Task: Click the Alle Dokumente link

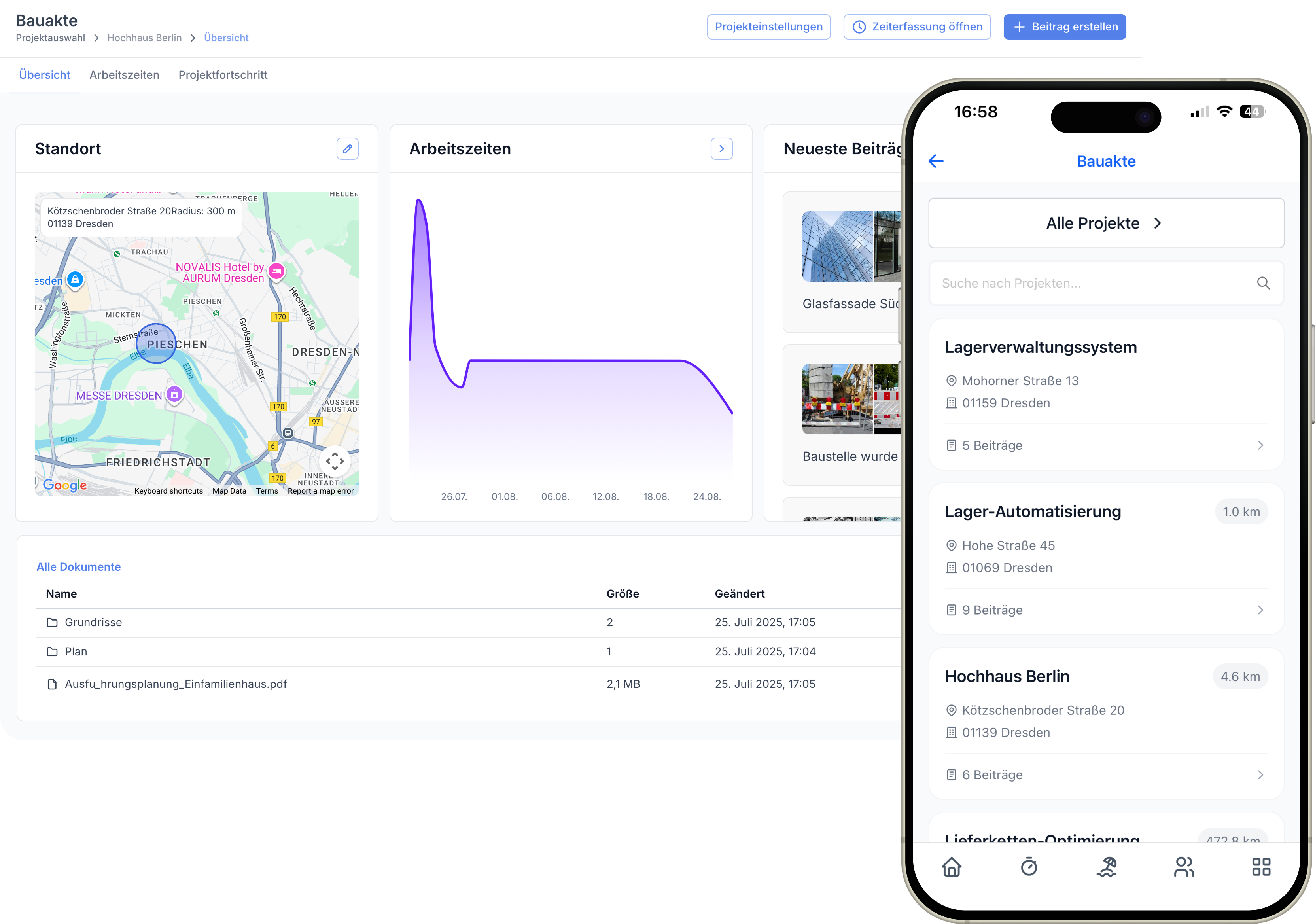Action: [x=78, y=567]
